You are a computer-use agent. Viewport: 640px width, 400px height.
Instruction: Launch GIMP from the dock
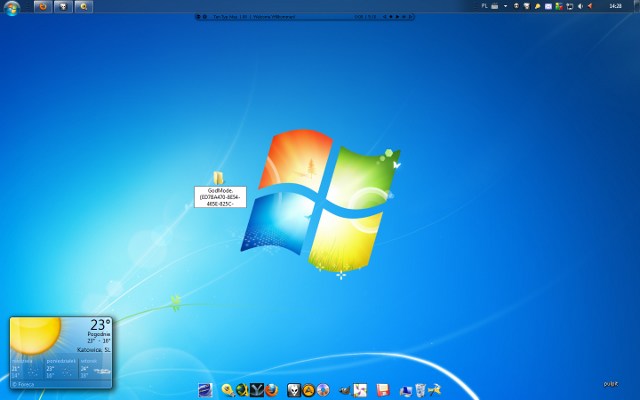pos(344,390)
